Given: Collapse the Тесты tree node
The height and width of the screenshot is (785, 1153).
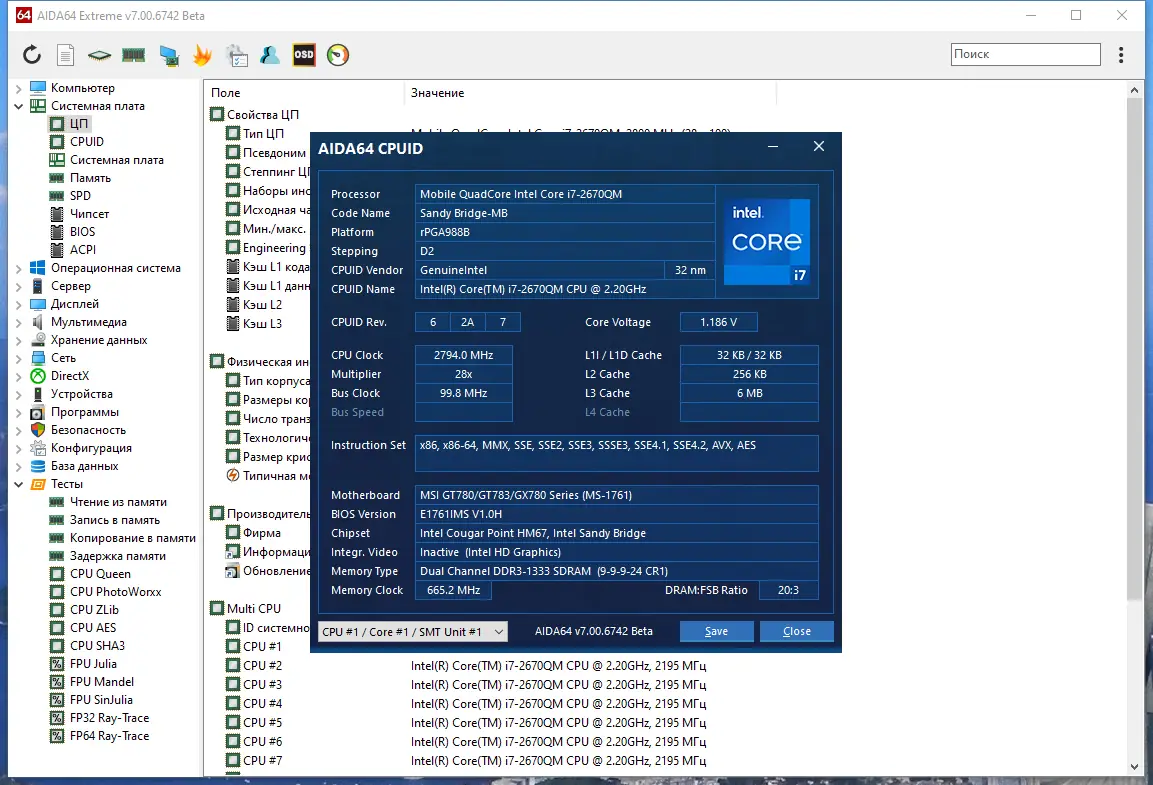Looking at the screenshot, I should coord(18,484).
